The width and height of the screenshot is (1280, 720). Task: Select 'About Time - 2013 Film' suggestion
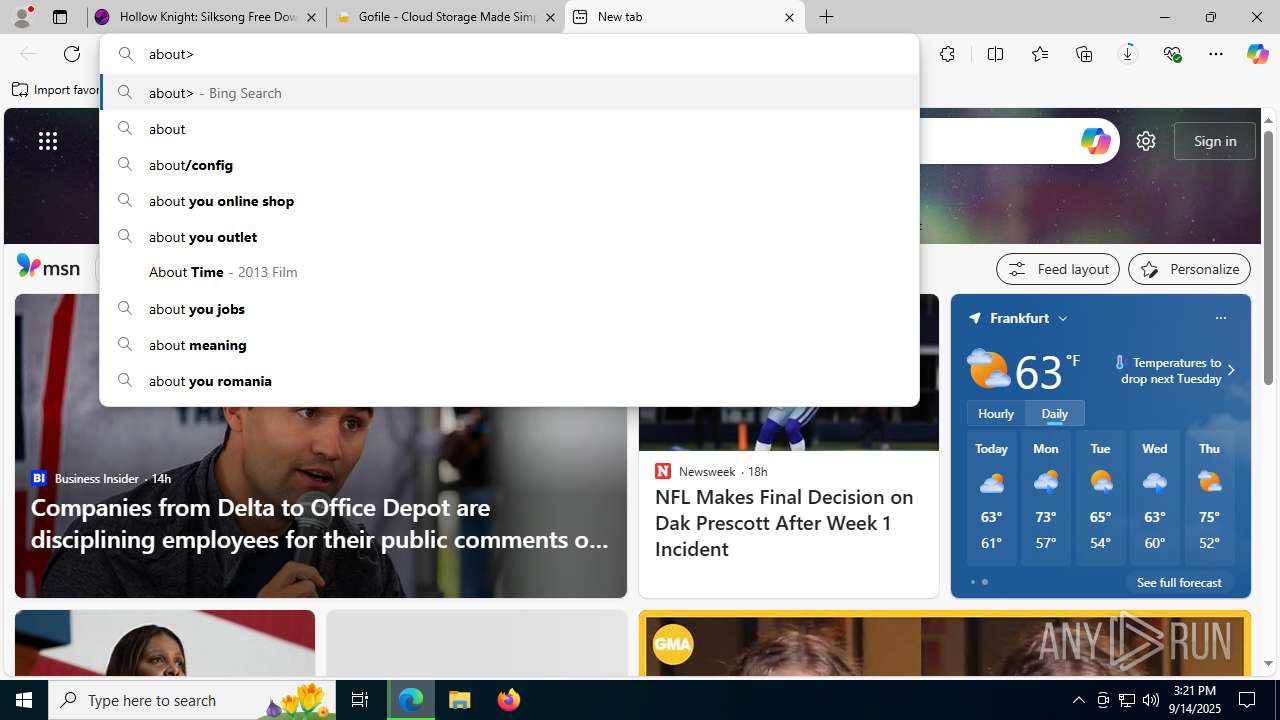[509, 272]
